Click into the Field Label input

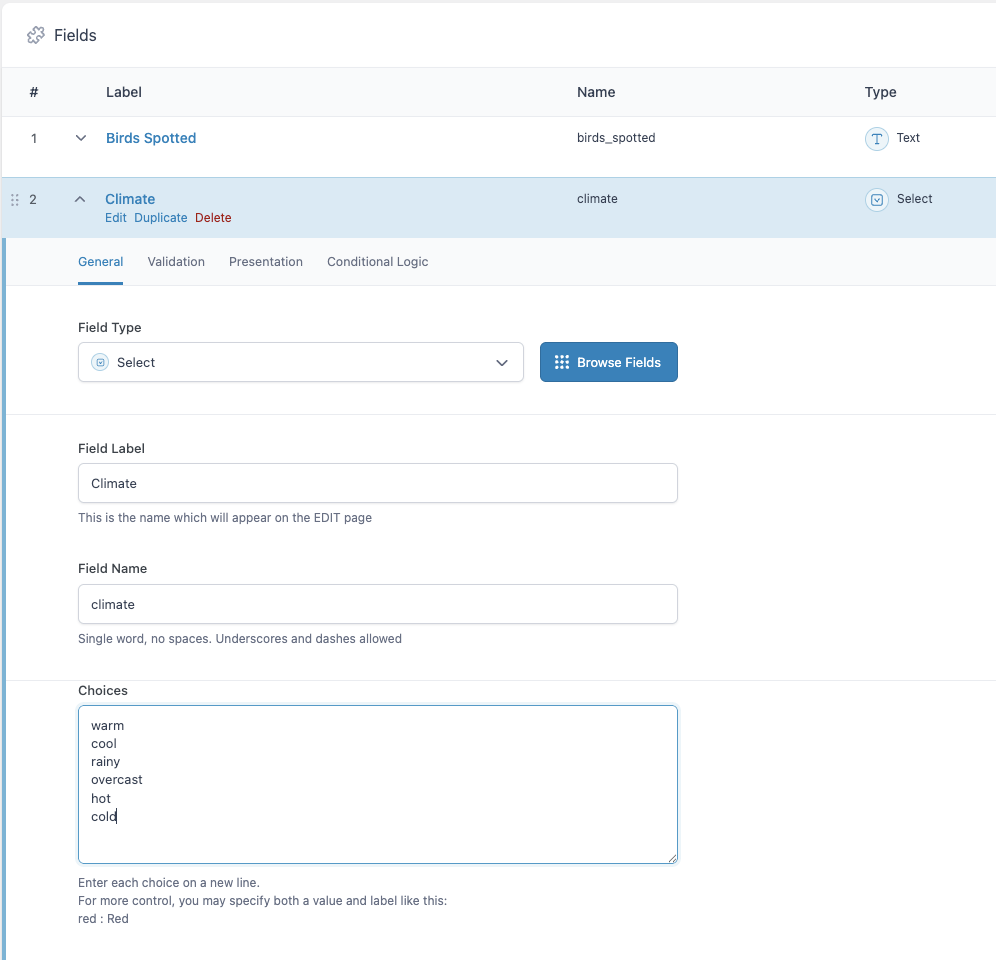point(377,483)
